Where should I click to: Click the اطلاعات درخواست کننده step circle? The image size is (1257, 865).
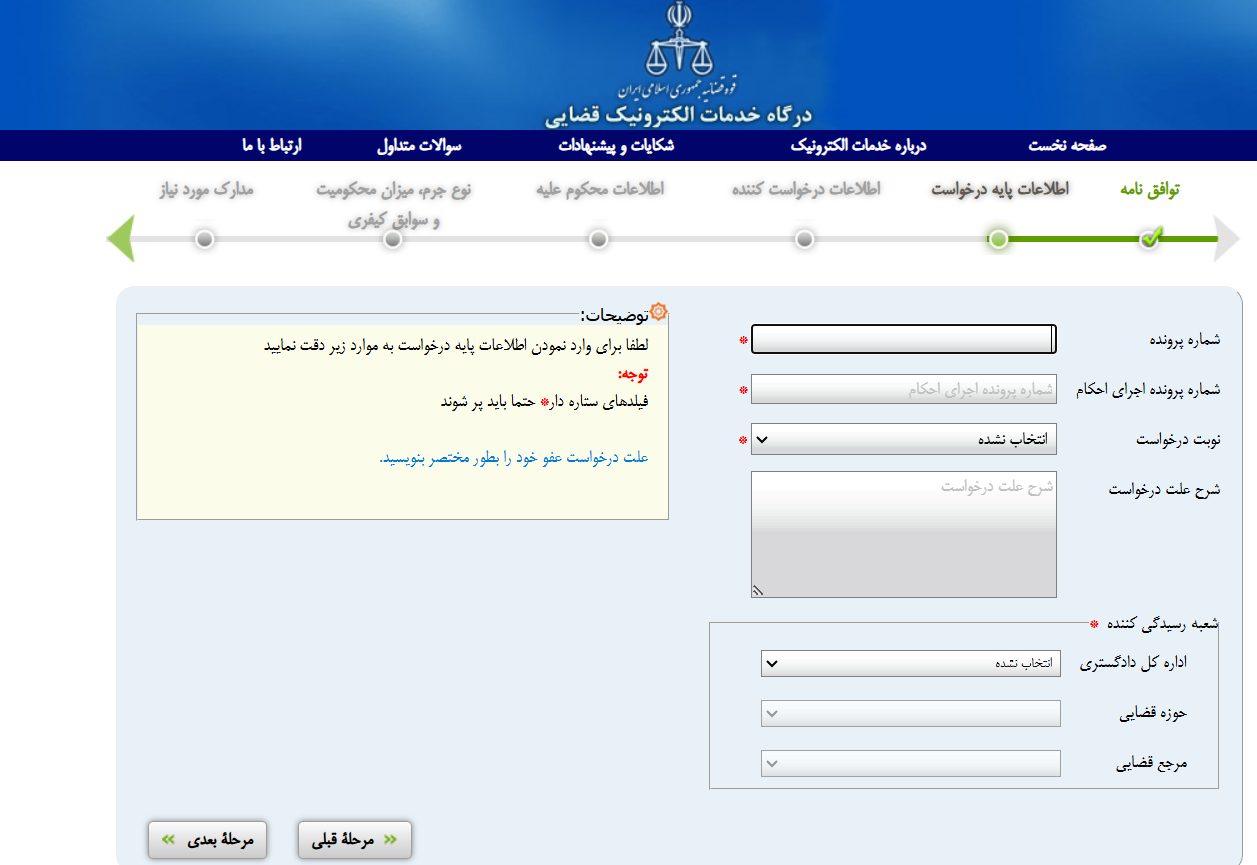click(805, 239)
